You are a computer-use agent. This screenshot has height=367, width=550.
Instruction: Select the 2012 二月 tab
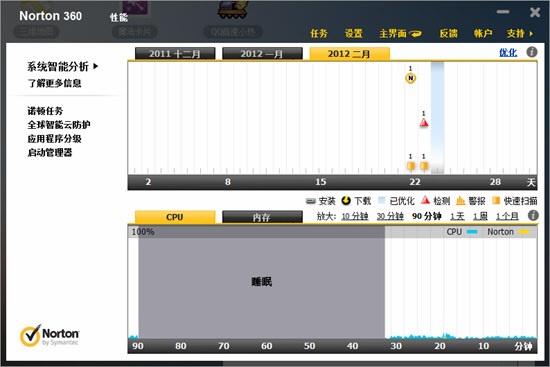pos(349,54)
